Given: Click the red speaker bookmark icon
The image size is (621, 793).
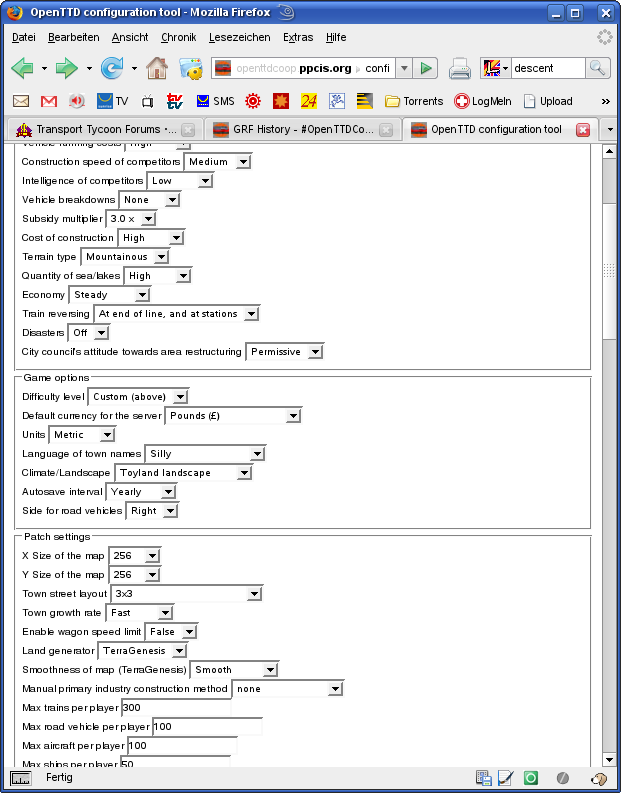Looking at the screenshot, I should click(x=76, y=101).
